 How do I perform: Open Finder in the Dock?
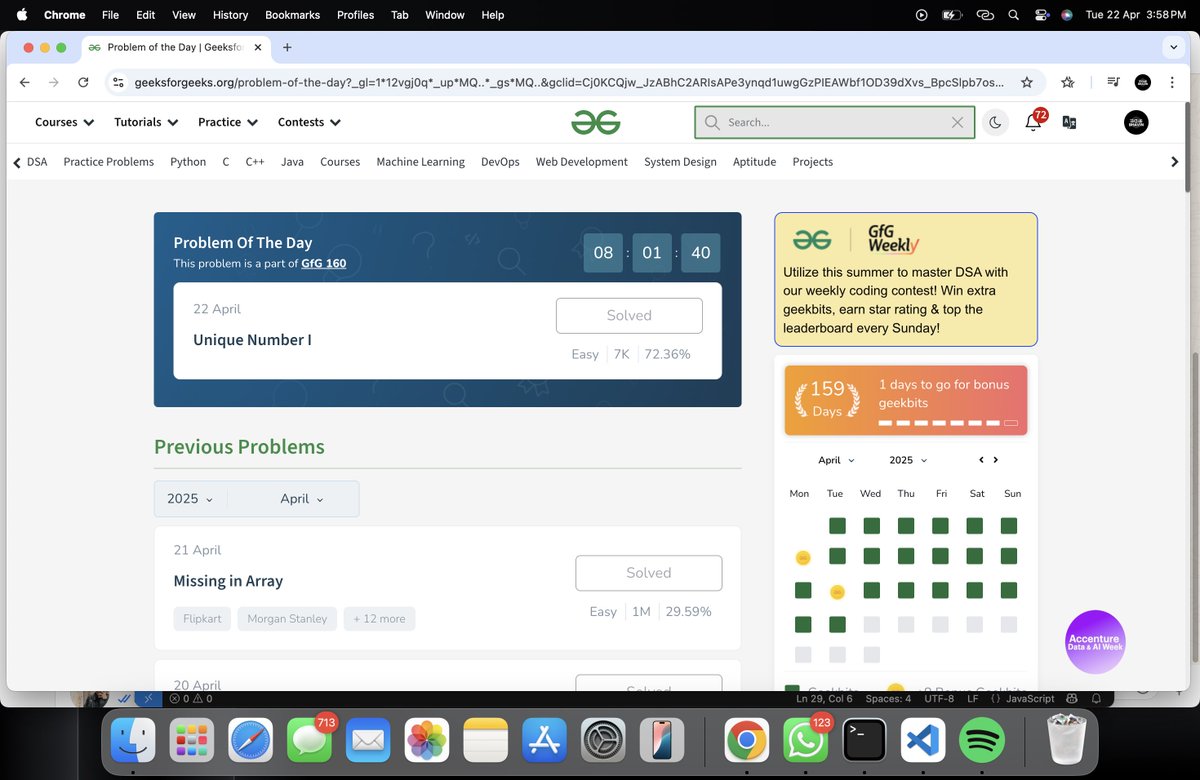pyautogui.click(x=133, y=741)
